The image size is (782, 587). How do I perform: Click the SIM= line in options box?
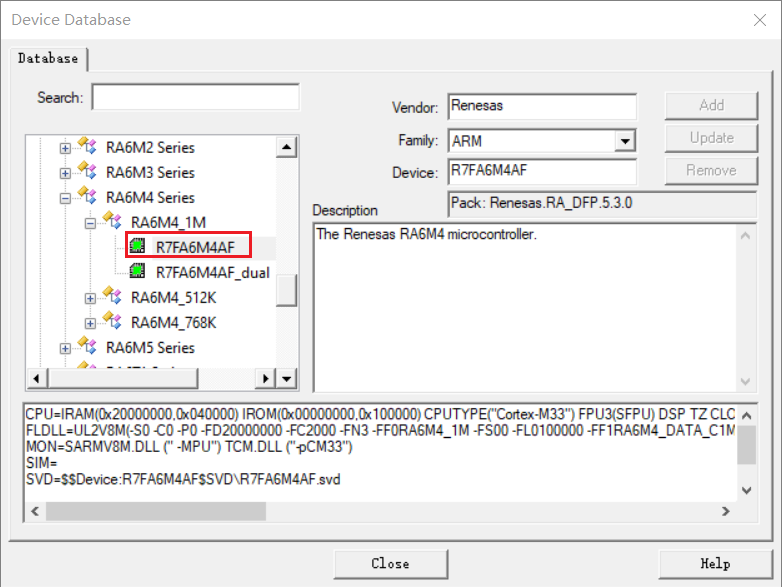(x=42, y=463)
